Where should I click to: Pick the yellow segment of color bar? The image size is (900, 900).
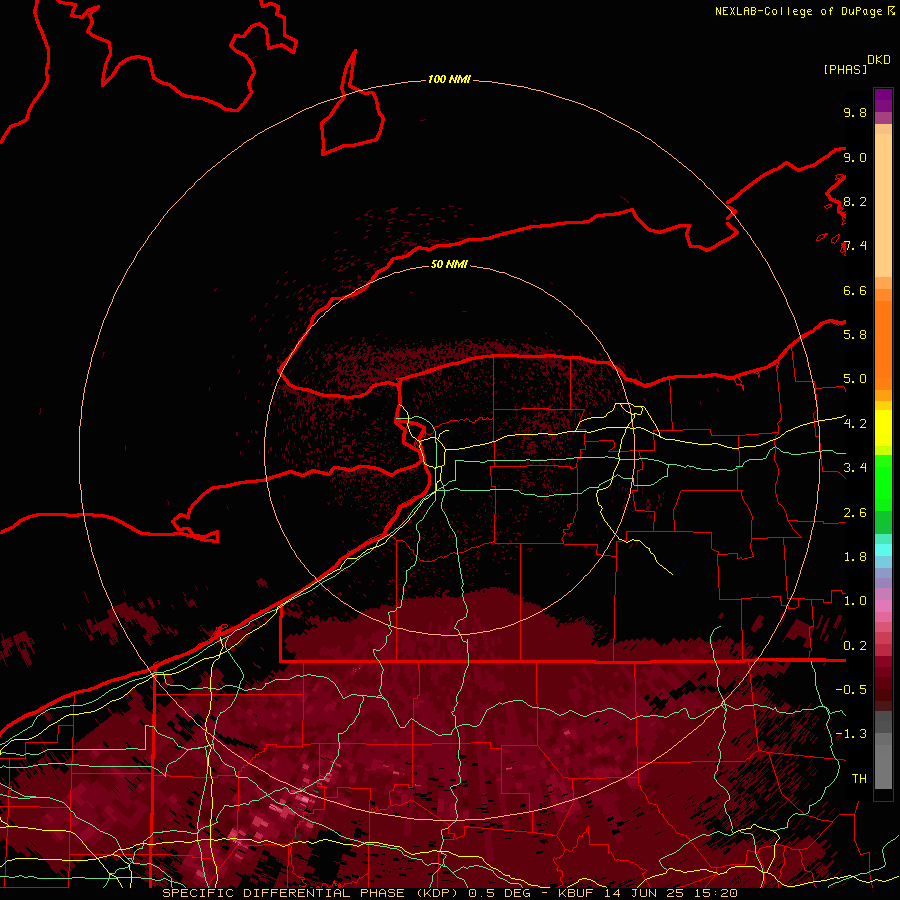click(883, 428)
